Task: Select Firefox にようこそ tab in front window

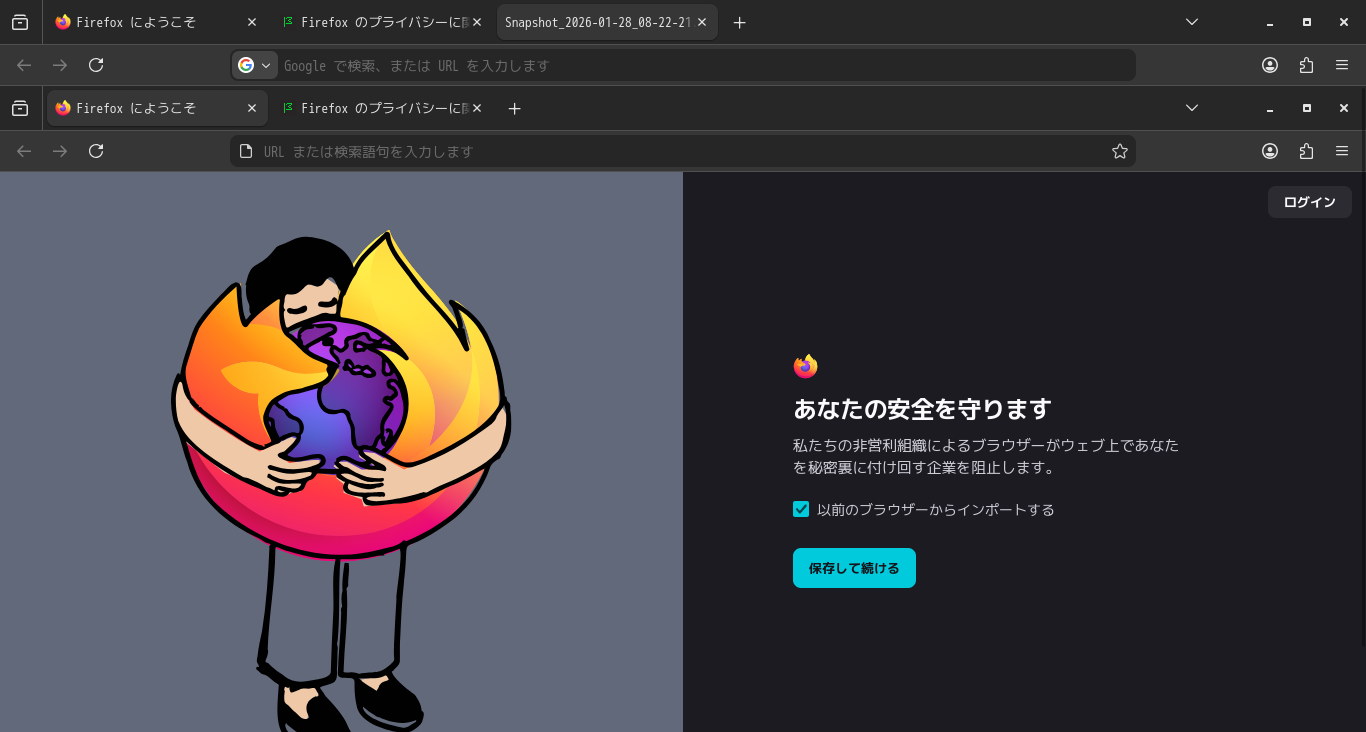Action: pos(157,108)
